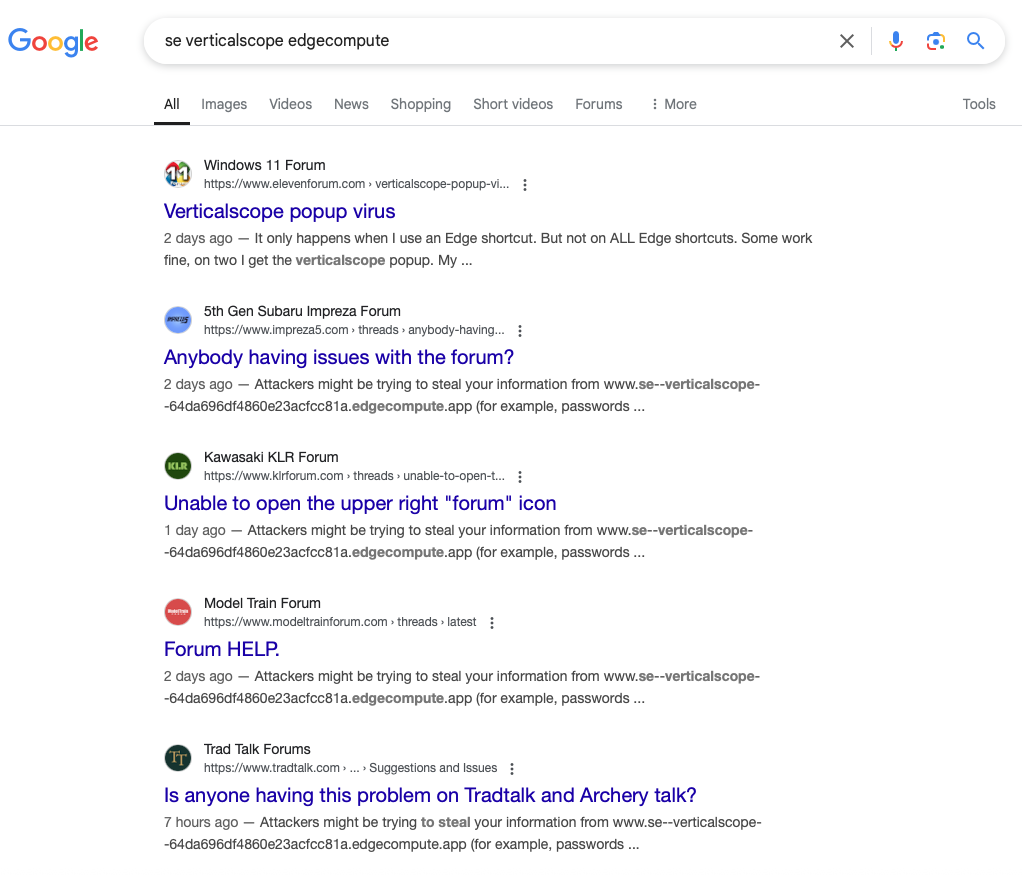This screenshot has width=1022, height=875.
Task: Open the Shopping tab
Action: (420, 104)
